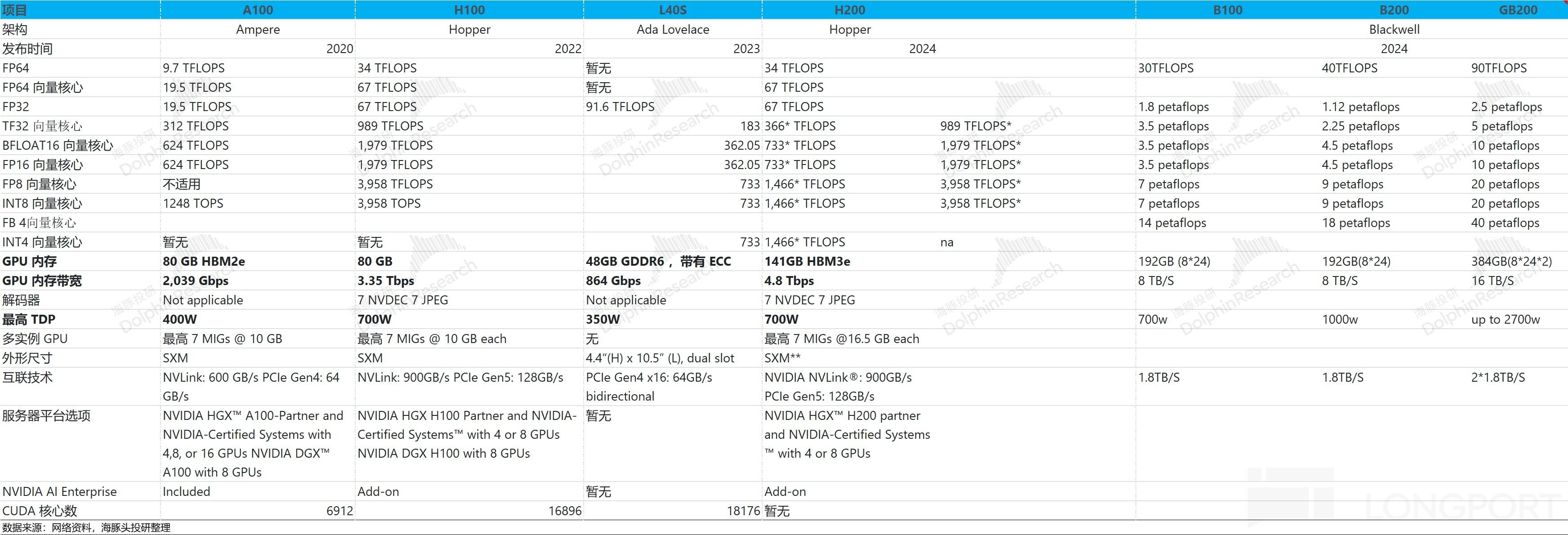The height and width of the screenshot is (535, 1568).
Task: Select the 项目 header cell
Action: tap(14, 10)
